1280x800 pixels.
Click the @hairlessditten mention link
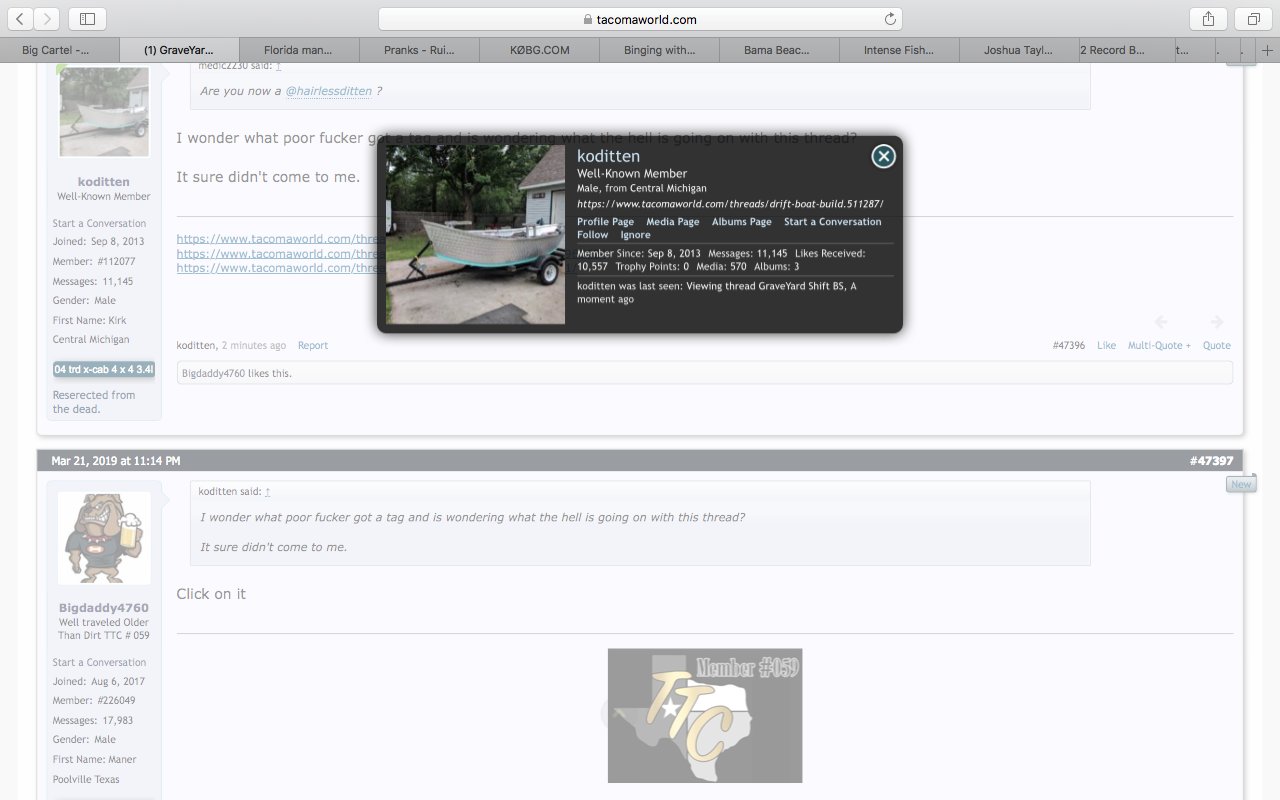pyautogui.click(x=328, y=91)
